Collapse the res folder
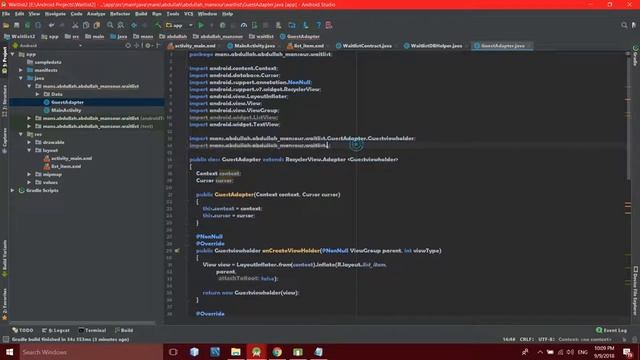Viewport: 640px width, 360px height. click(21, 134)
